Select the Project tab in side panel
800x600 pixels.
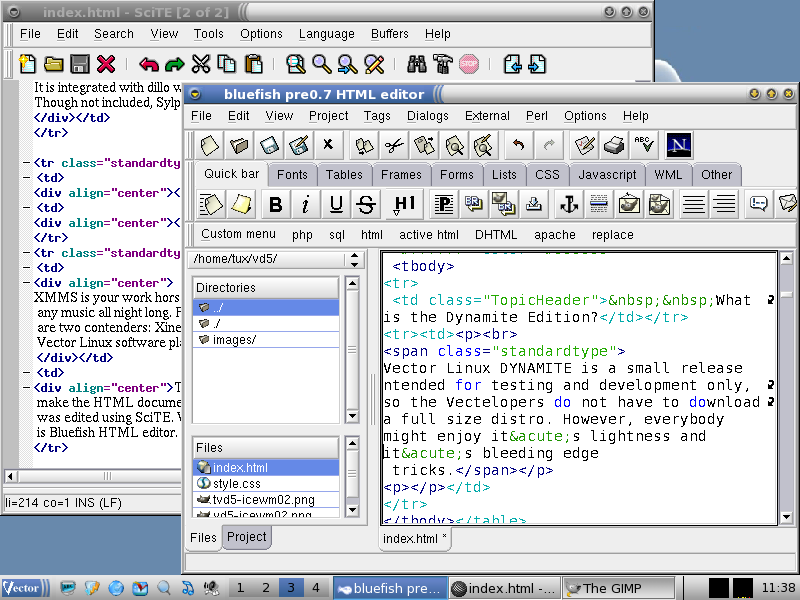click(246, 537)
